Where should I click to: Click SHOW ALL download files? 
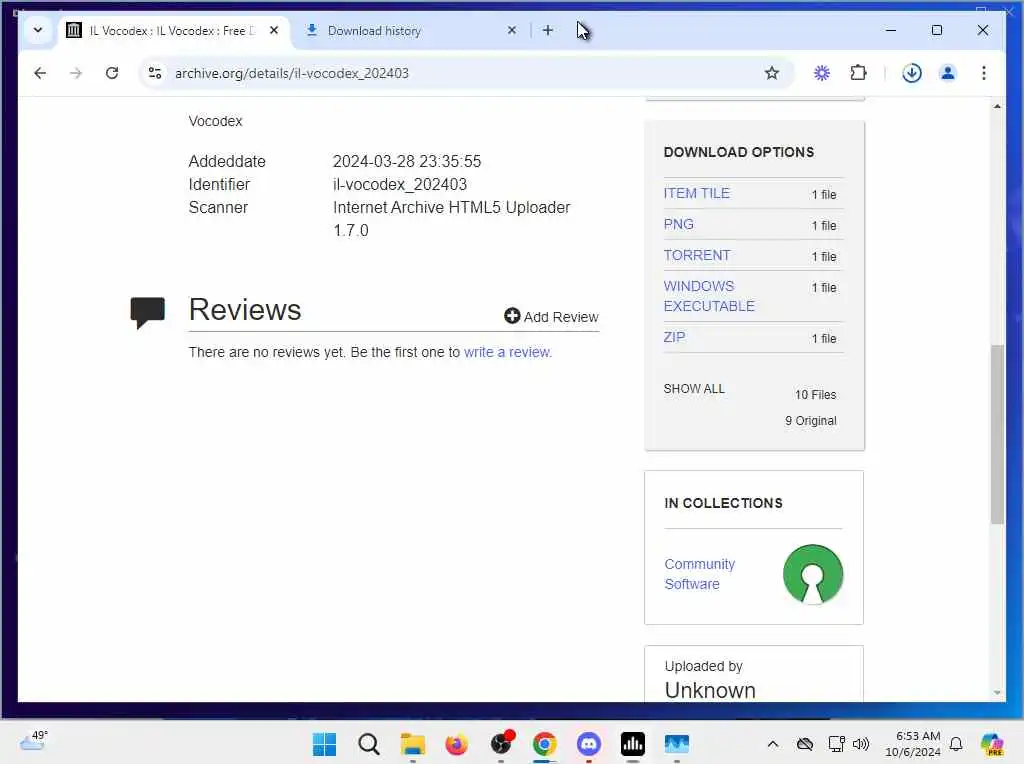(694, 389)
